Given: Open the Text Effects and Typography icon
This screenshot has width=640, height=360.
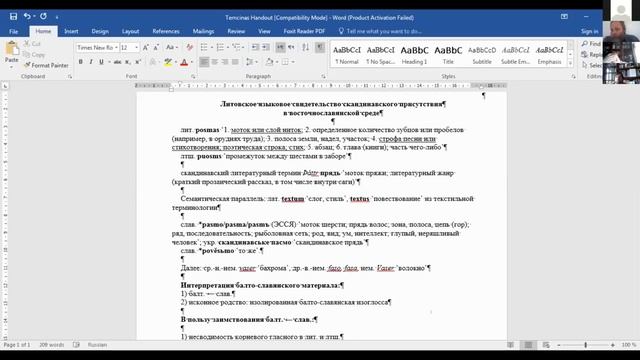Looking at the screenshot, I should [153, 62].
